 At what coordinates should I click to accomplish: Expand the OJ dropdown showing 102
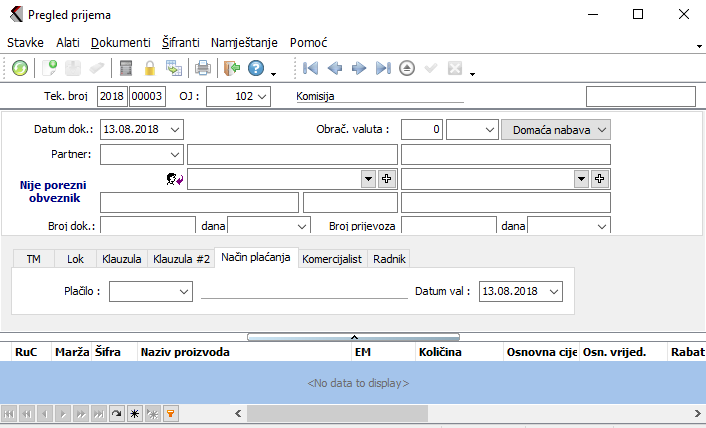[261, 97]
